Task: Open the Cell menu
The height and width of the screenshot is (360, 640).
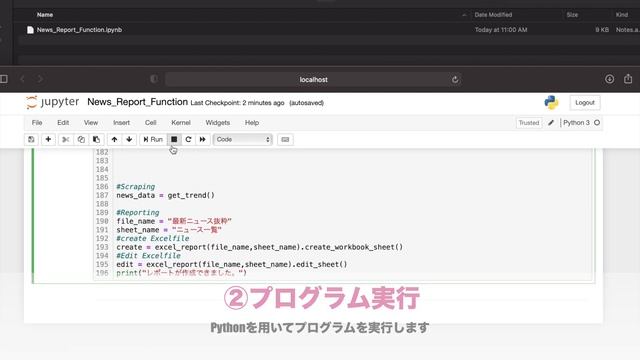Action: [151, 123]
